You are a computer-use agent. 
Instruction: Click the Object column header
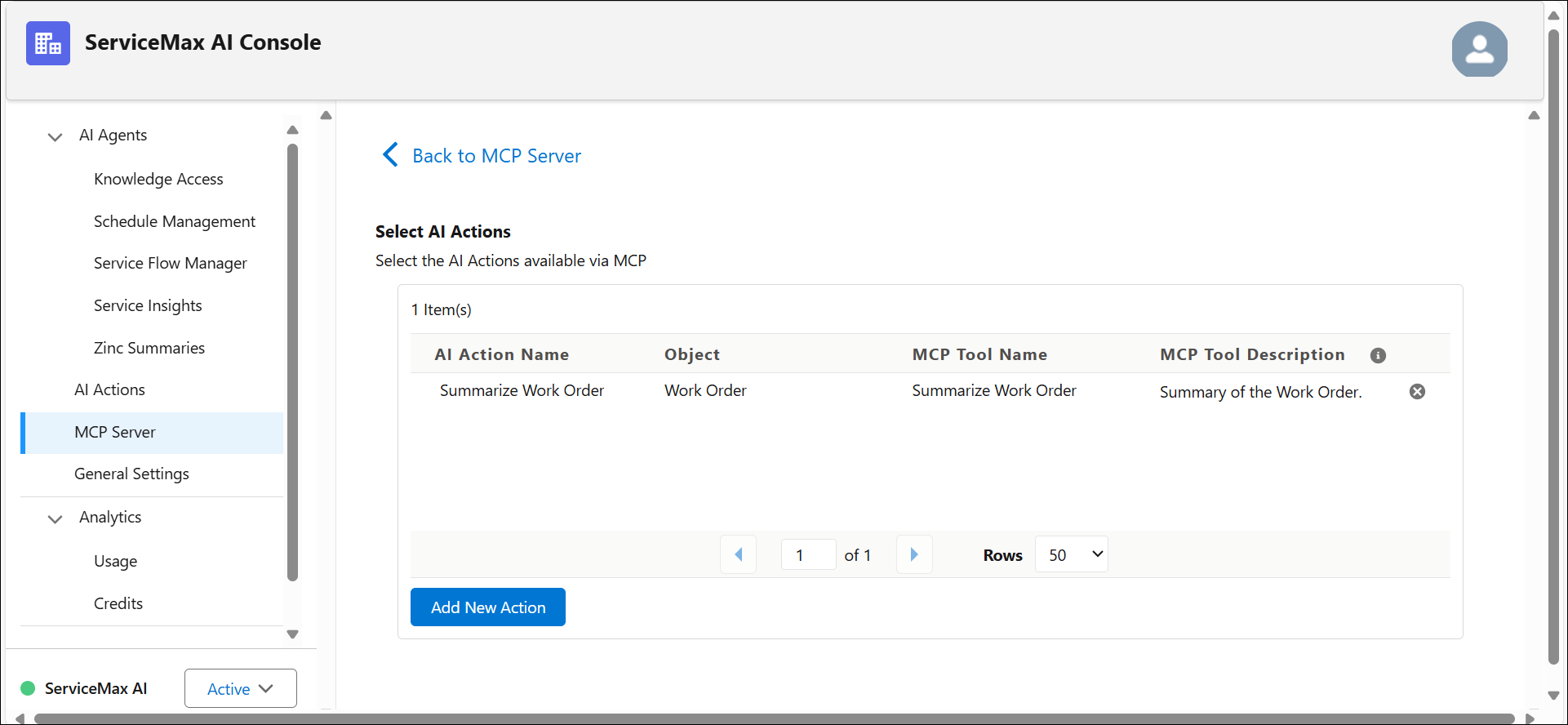point(692,354)
